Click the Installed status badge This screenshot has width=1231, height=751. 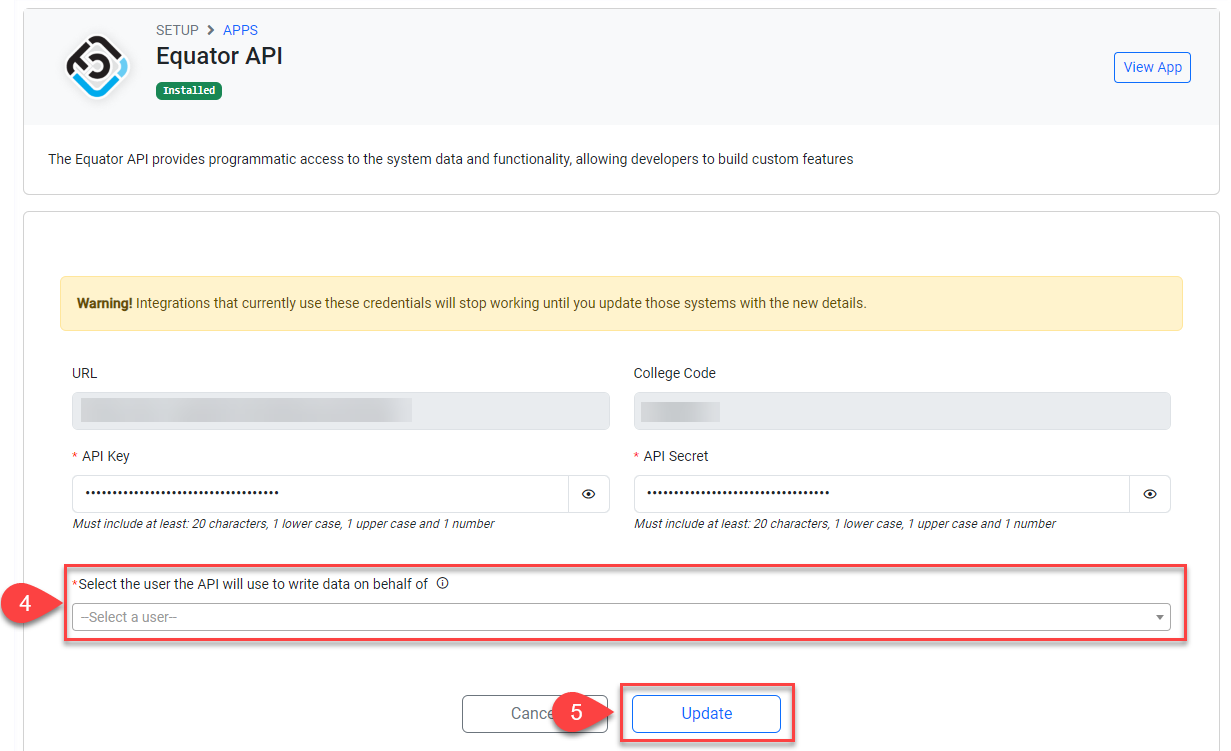pyautogui.click(x=189, y=90)
